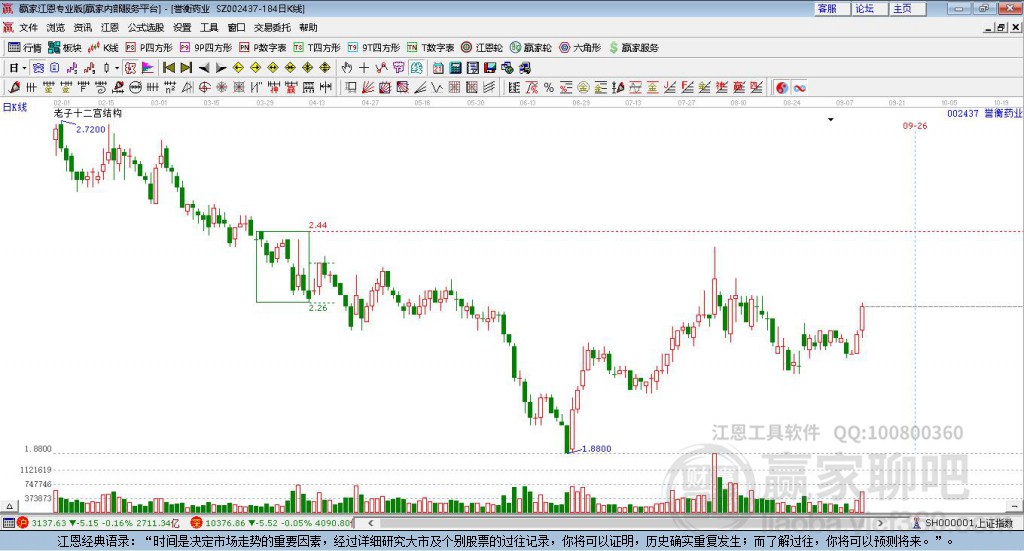Screen dimensions: 1024x551
Task: Open the 9P四方形 tool
Action: coord(206,48)
